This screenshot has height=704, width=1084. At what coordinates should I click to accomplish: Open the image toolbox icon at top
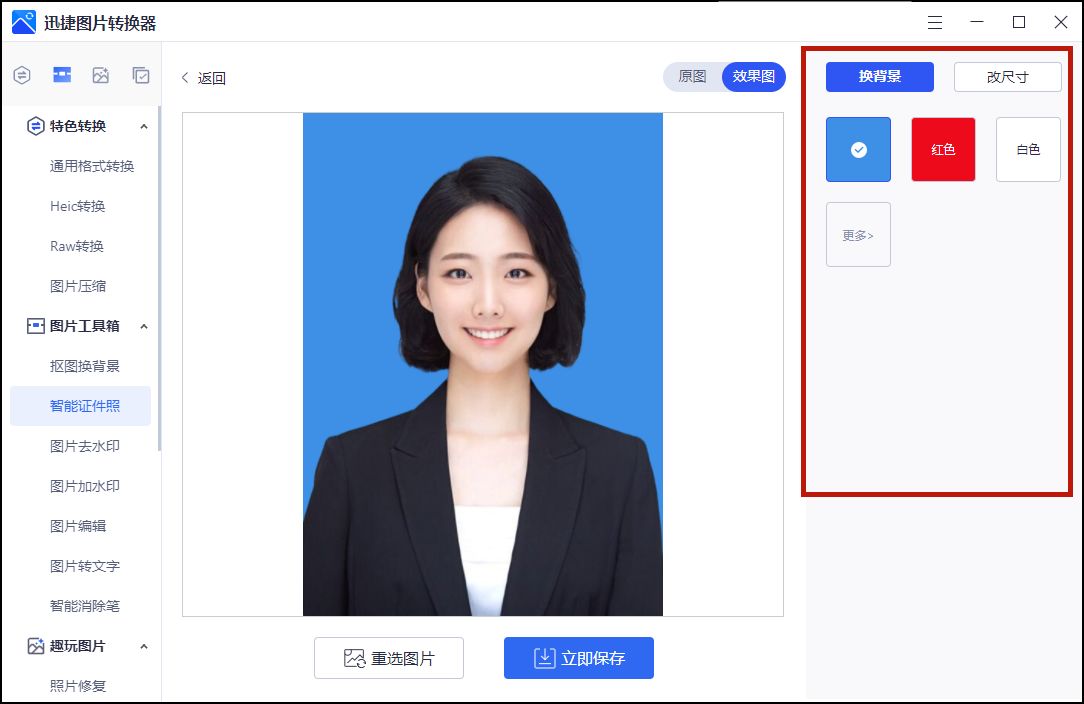tap(61, 74)
